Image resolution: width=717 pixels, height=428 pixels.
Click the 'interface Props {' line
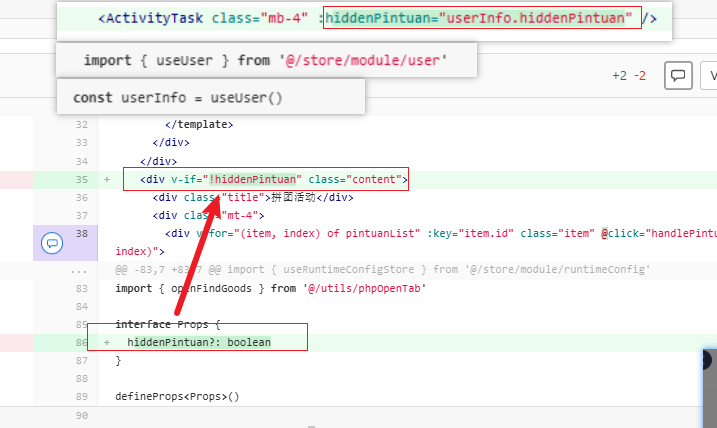pos(168,324)
